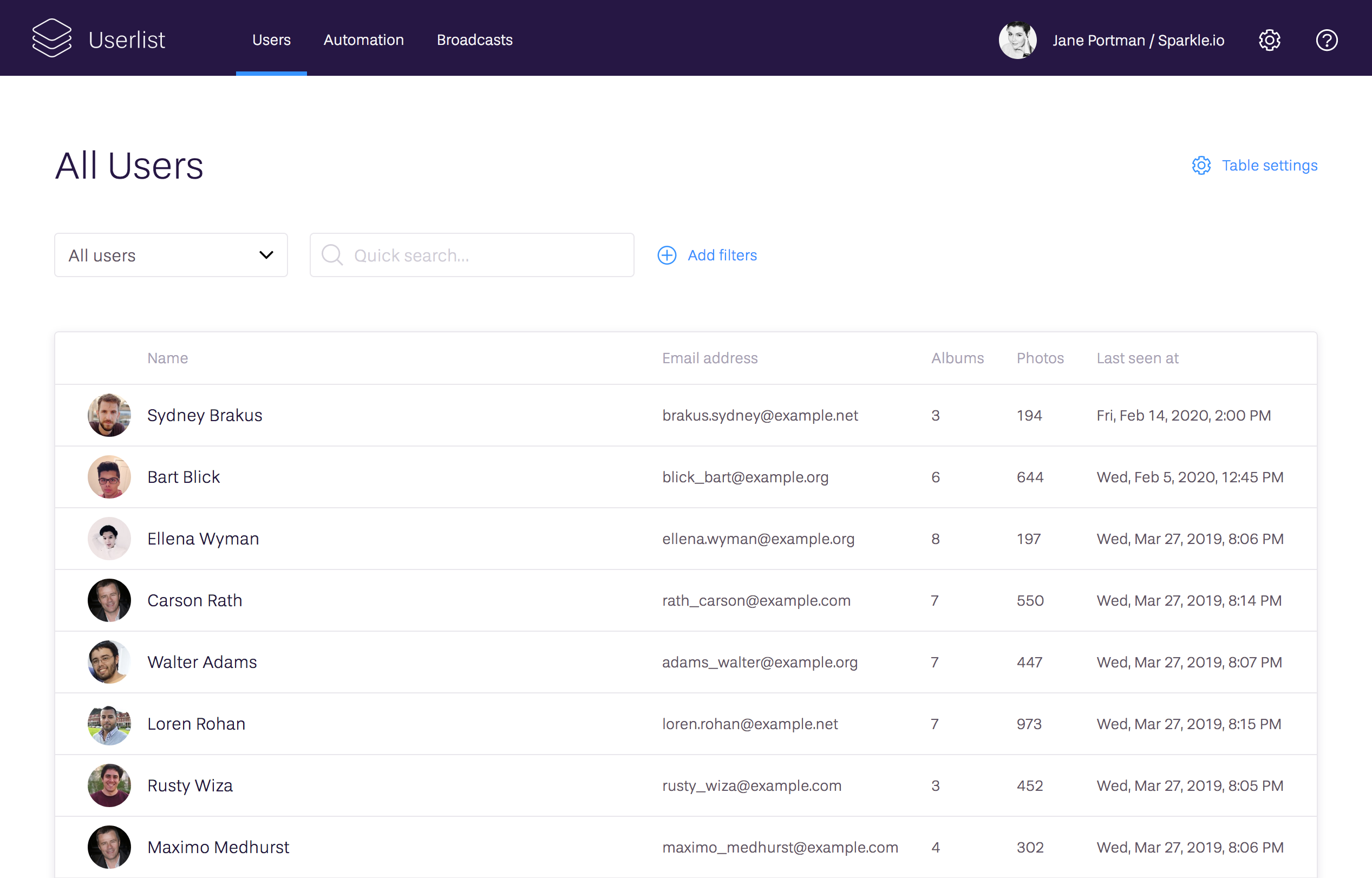The width and height of the screenshot is (1372, 878).
Task: Open the help question mark icon
Action: click(1327, 40)
